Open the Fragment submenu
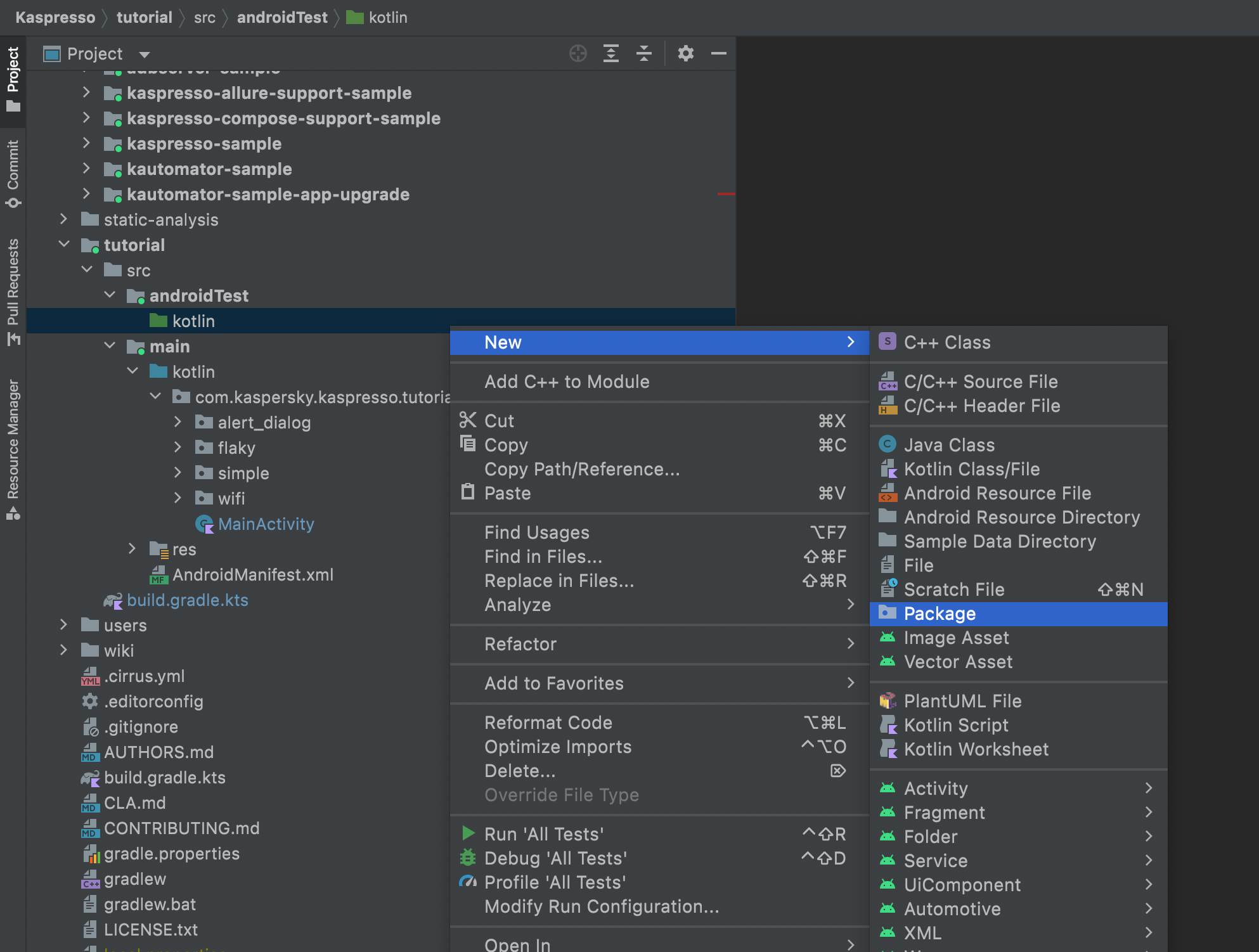This screenshot has width=1259, height=952. pyautogui.click(x=1019, y=813)
